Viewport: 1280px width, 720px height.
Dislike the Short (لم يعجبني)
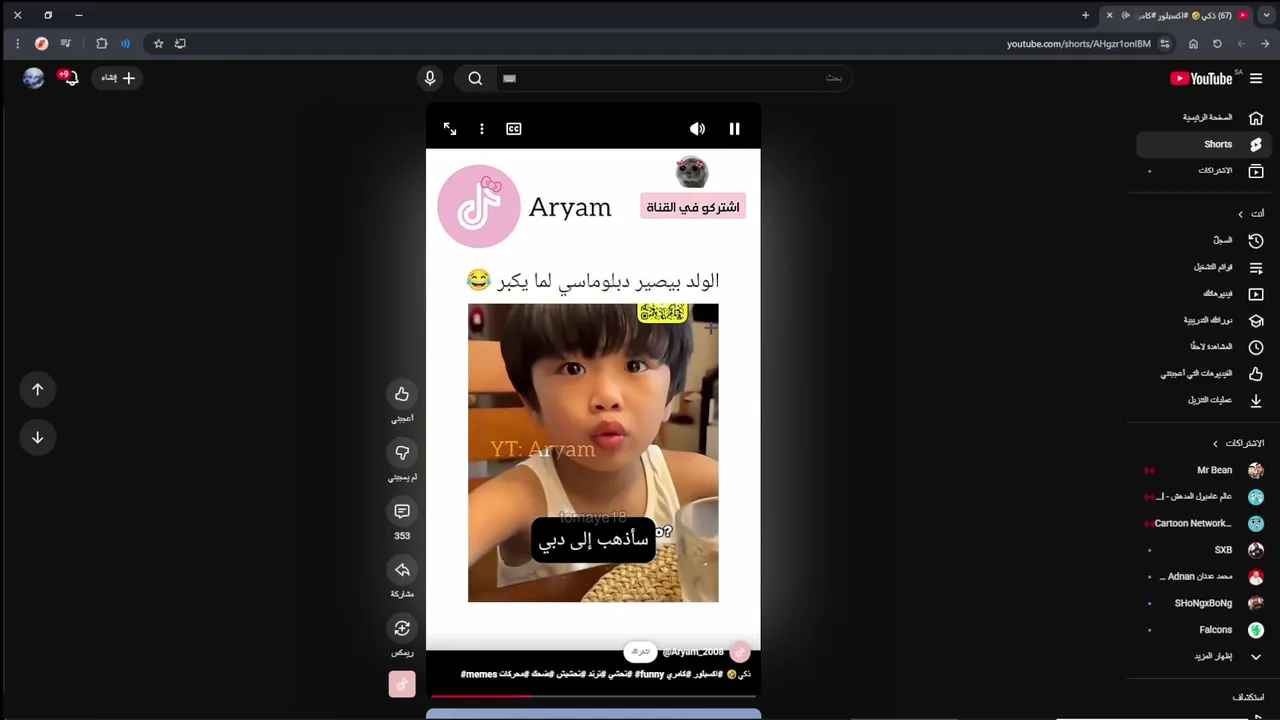(x=402, y=453)
